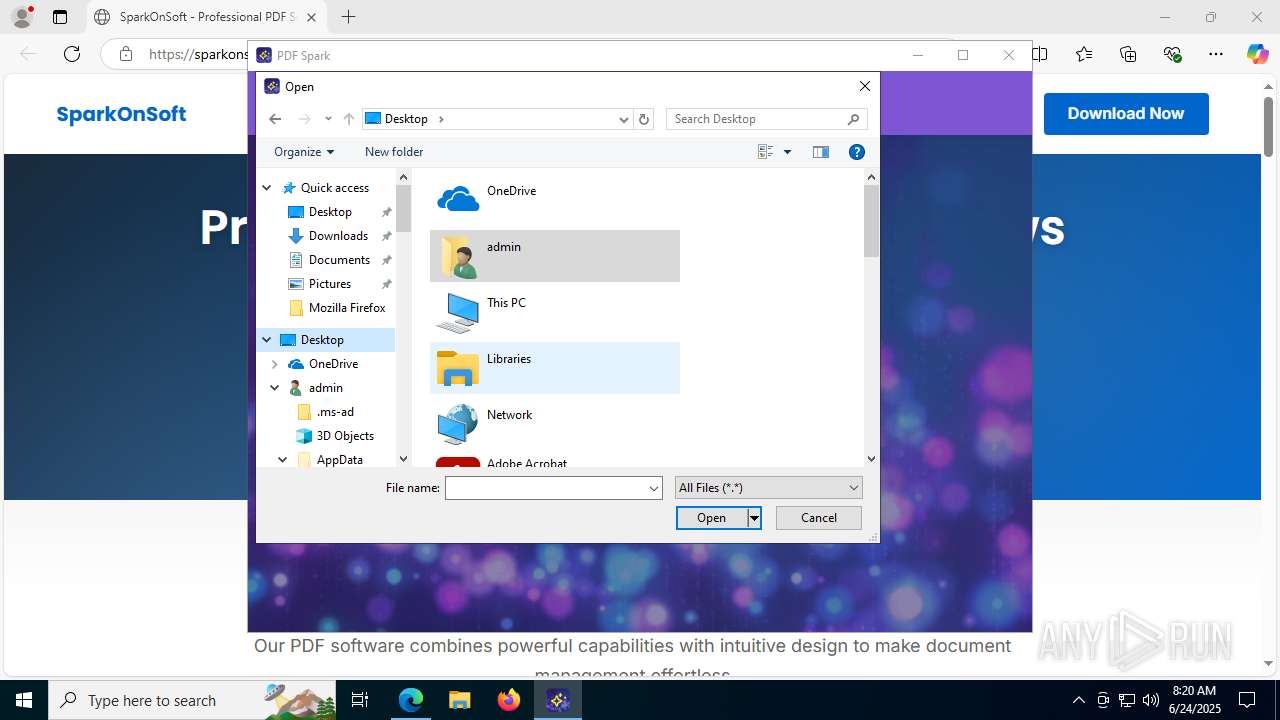Screen dimensions: 1280x720
Task: Open Edge Collections icon
Action: pos(1128,54)
